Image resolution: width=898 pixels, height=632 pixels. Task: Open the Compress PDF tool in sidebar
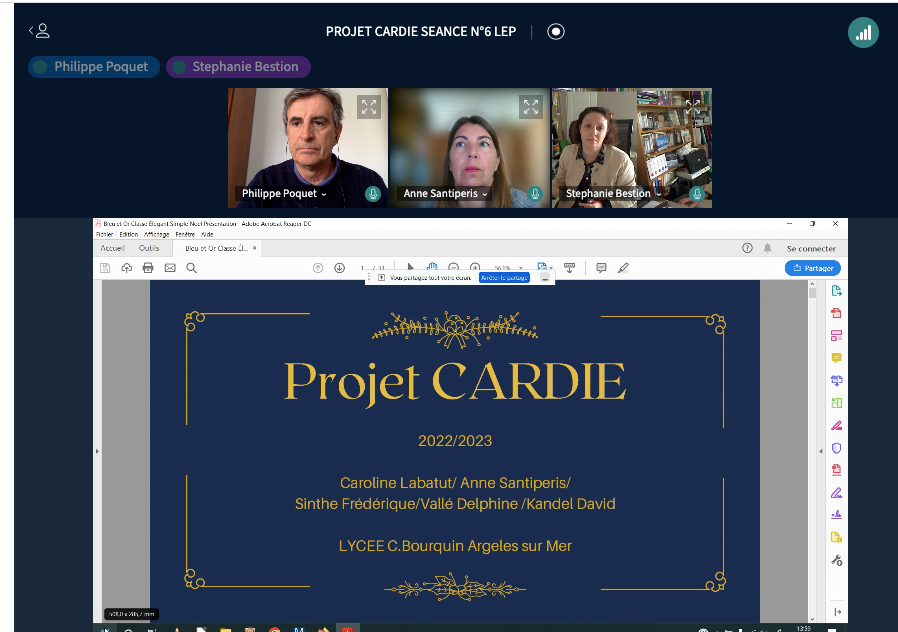(836, 470)
